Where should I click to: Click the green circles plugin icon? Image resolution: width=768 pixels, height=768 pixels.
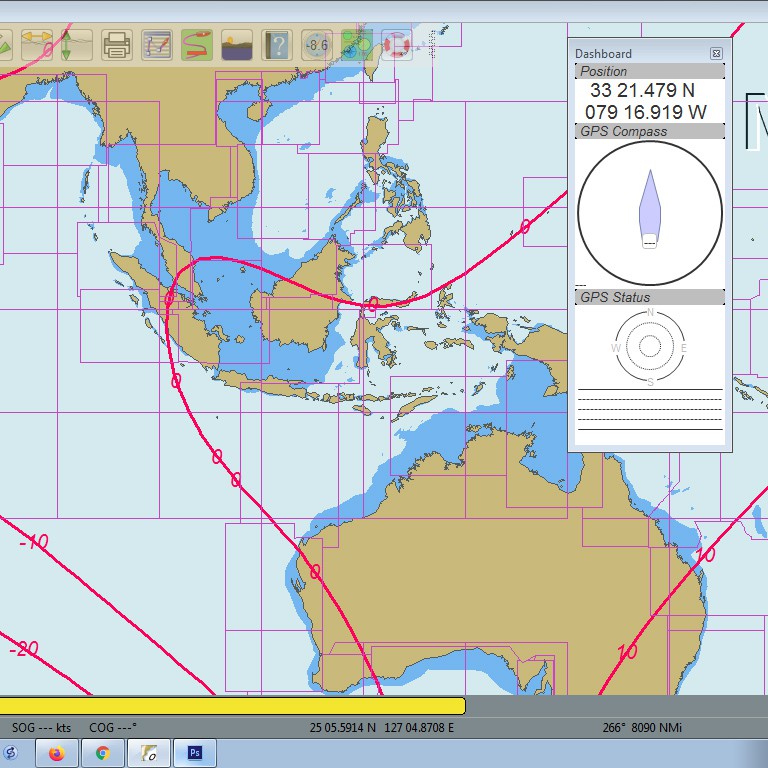point(356,45)
